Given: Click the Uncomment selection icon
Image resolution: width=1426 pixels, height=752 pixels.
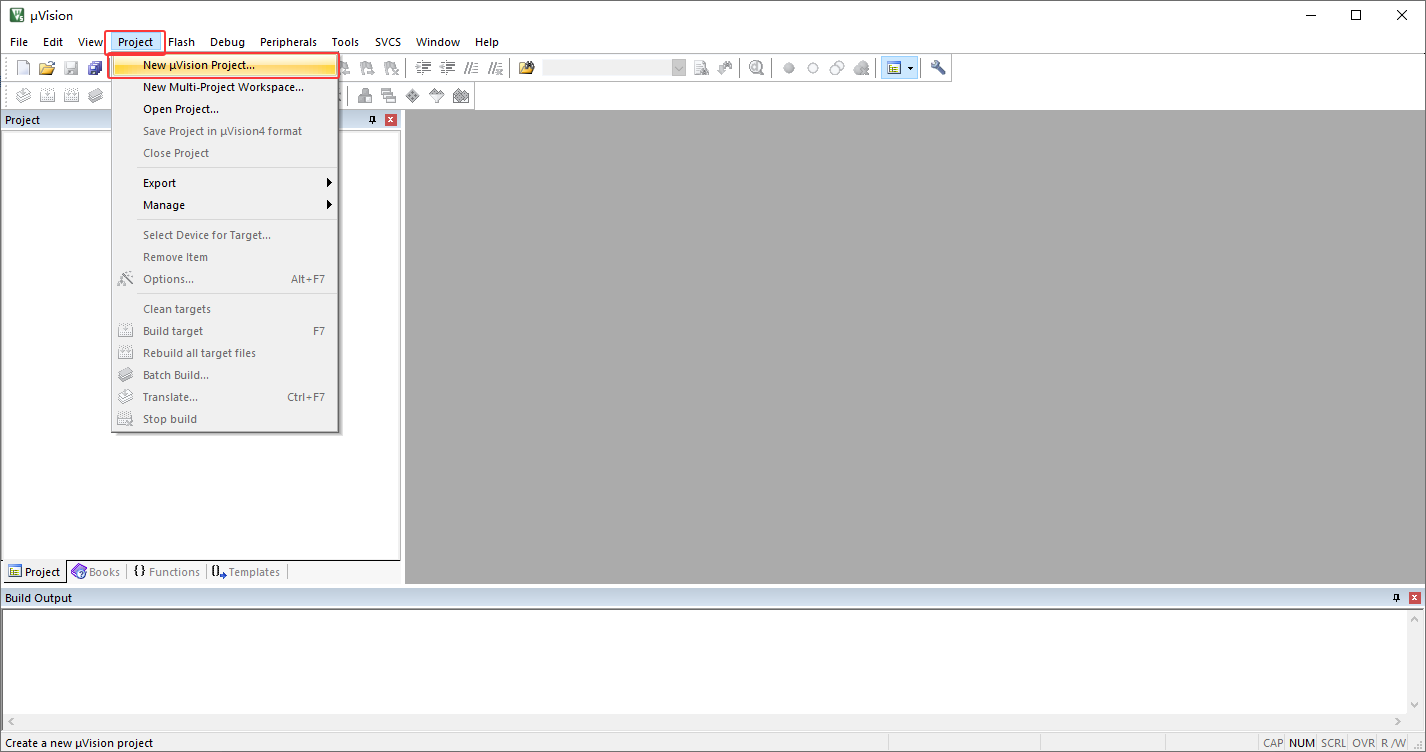Looking at the screenshot, I should [x=495, y=68].
